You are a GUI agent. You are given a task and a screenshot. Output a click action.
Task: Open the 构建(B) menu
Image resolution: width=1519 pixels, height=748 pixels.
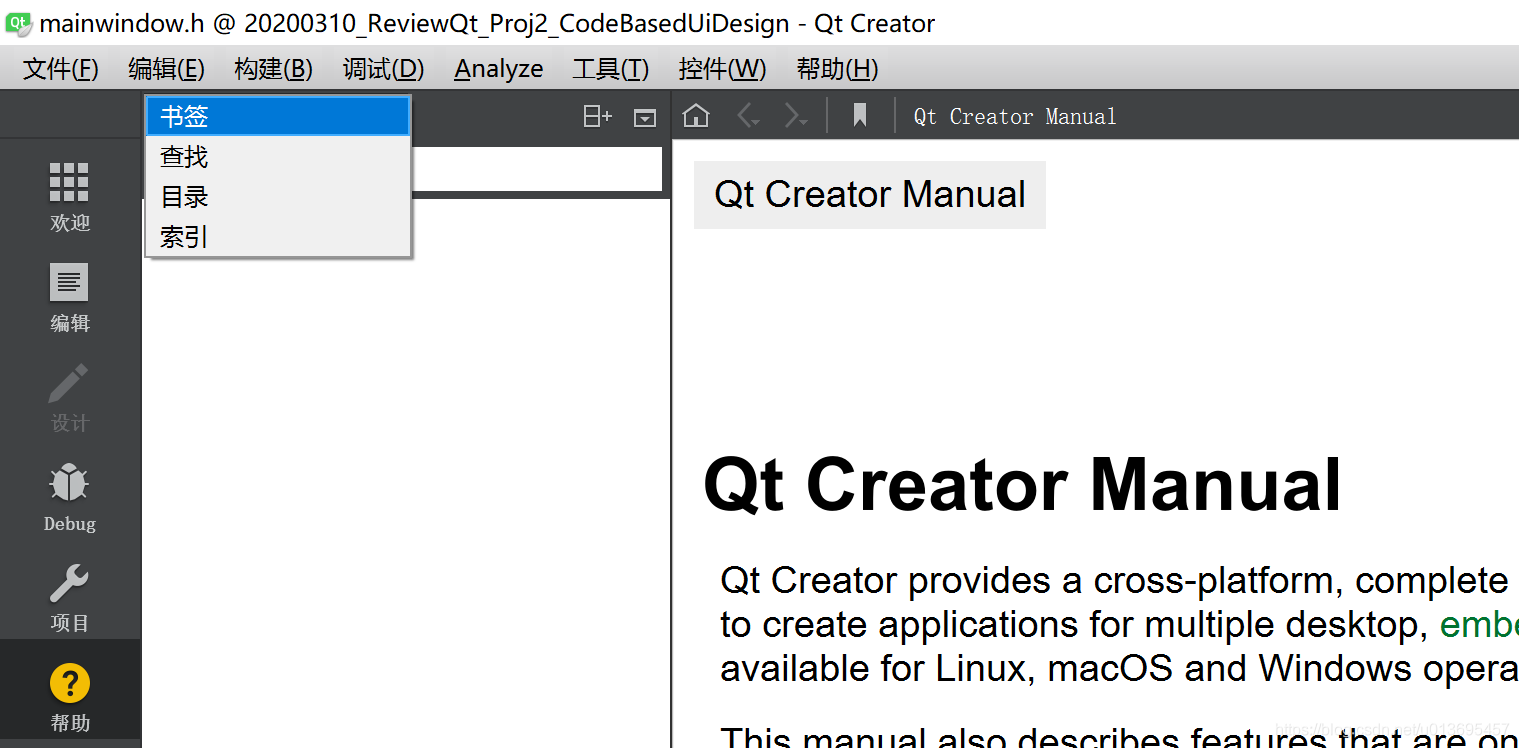click(274, 69)
